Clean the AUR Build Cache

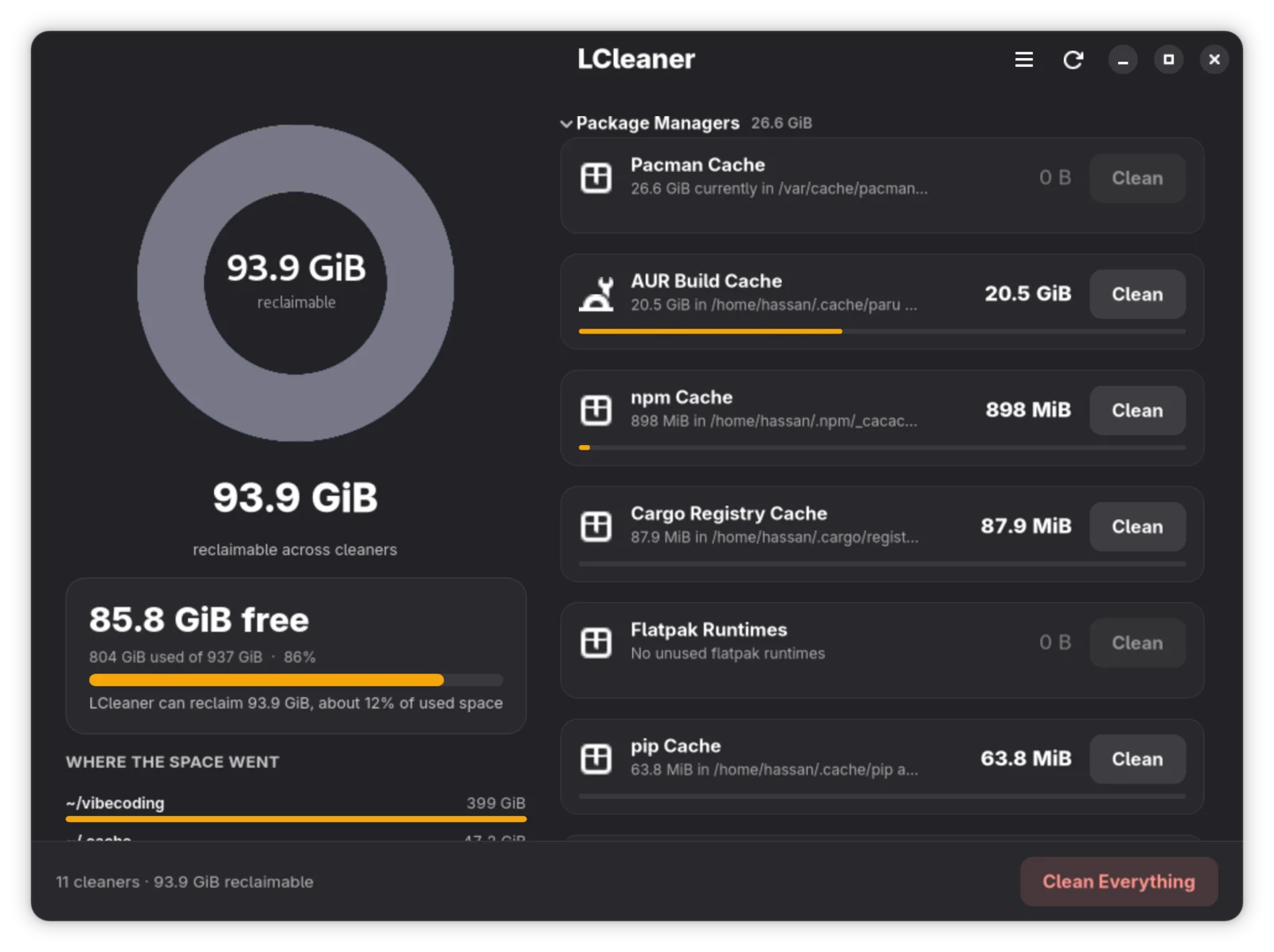pos(1137,295)
